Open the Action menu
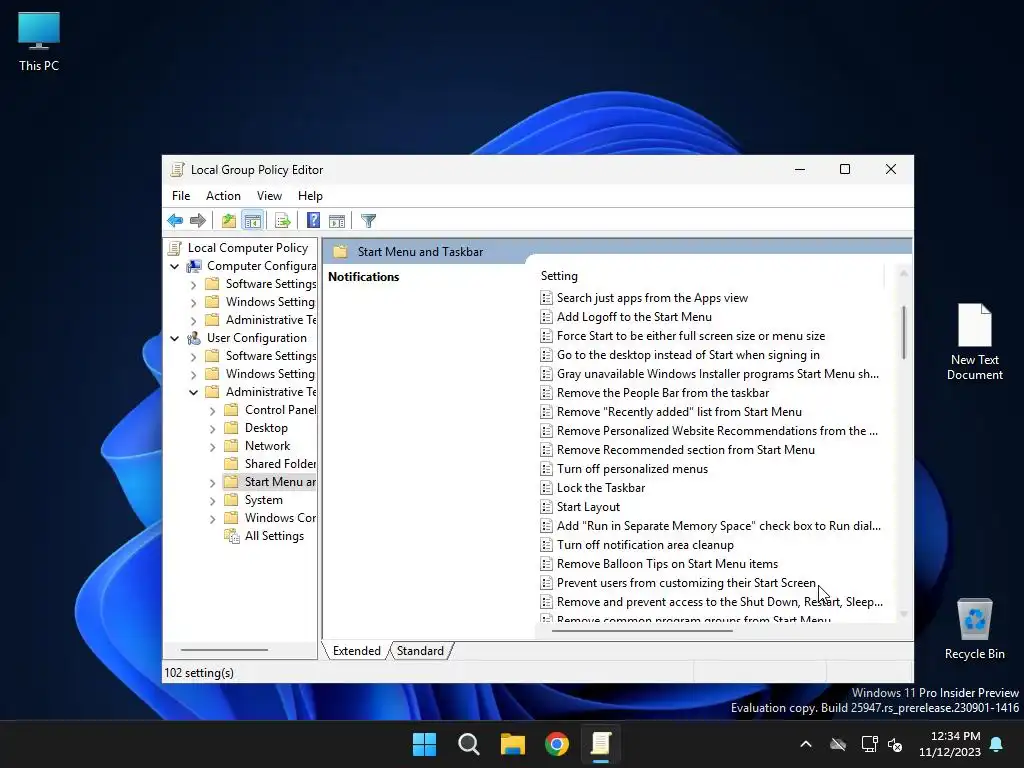 223,196
